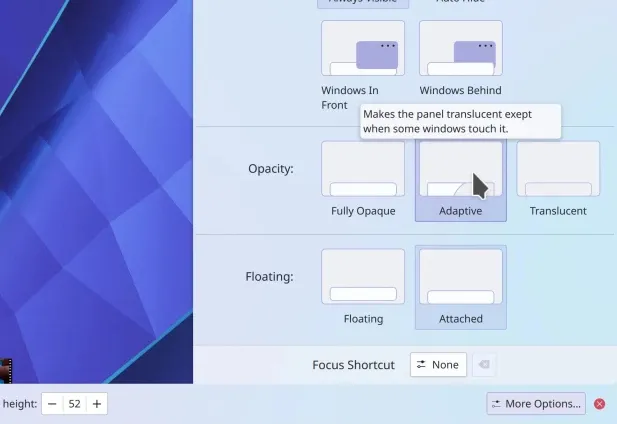
Task: Click the film strip icon at bottom left
Action: click(x=5, y=371)
